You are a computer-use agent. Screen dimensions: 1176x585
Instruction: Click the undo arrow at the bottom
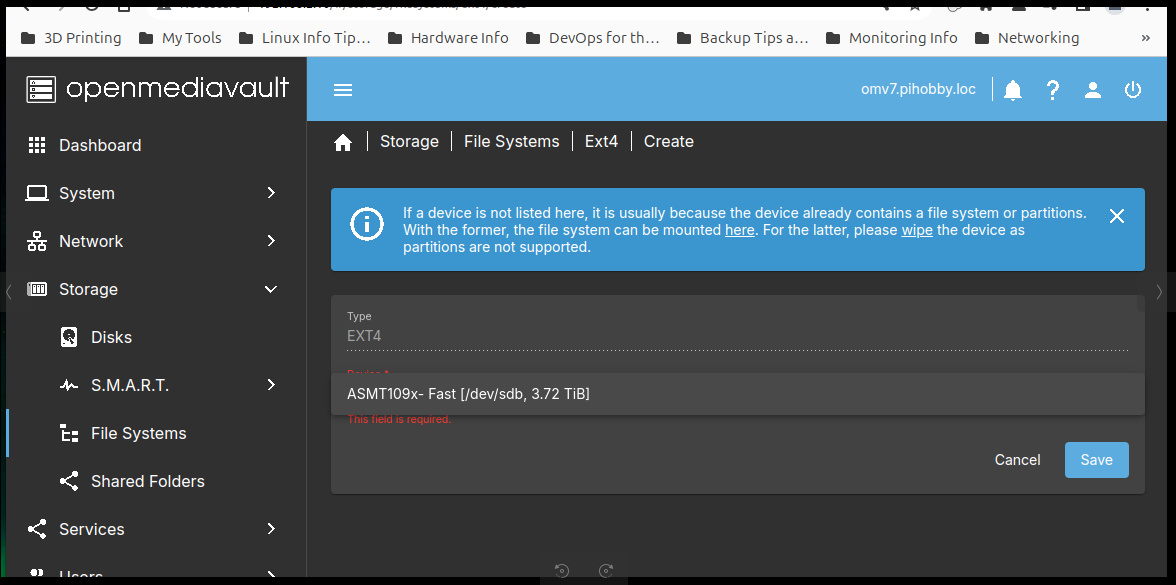point(561,570)
